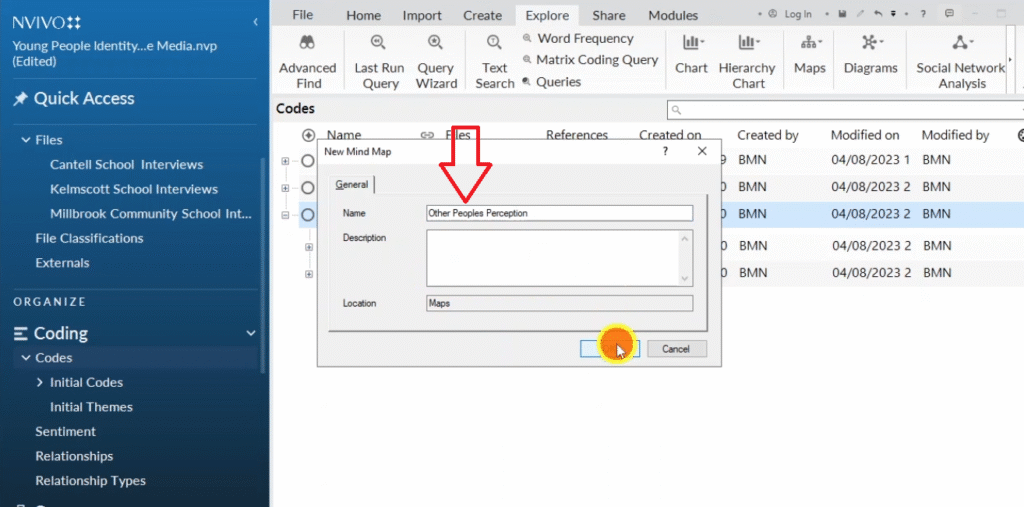The width and height of the screenshot is (1024, 507).
Task: Switch to the Create ribbon tab
Action: [482, 15]
